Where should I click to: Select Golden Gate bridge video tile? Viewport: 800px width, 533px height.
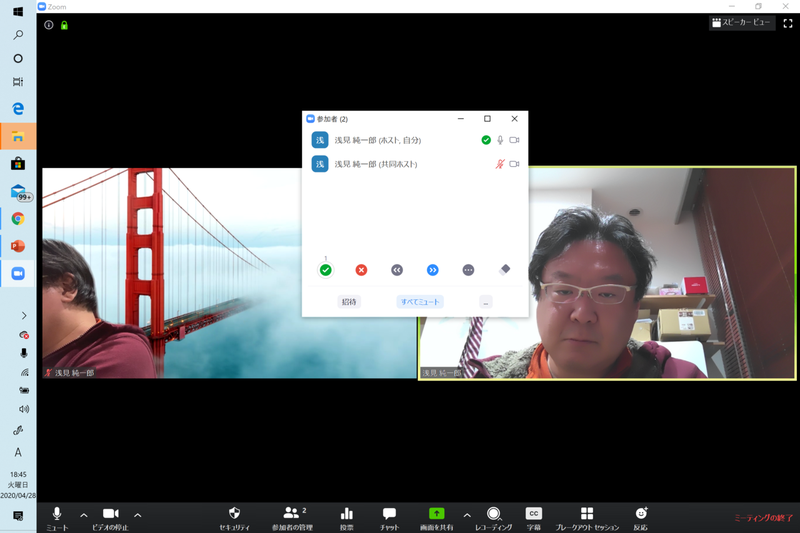click(x=229, y=273)
